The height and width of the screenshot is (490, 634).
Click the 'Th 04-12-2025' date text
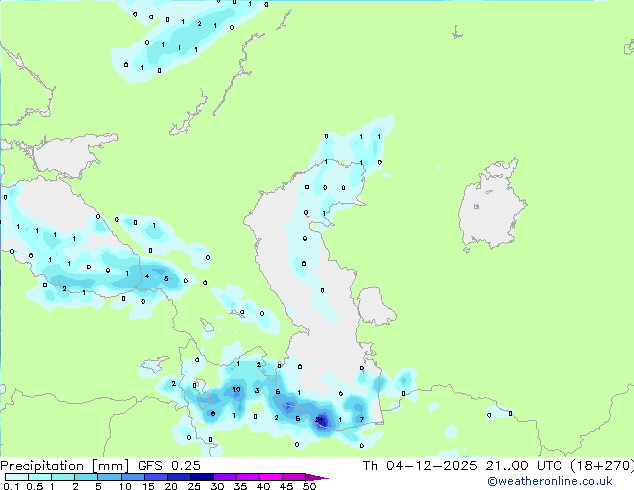click(420, 466)
